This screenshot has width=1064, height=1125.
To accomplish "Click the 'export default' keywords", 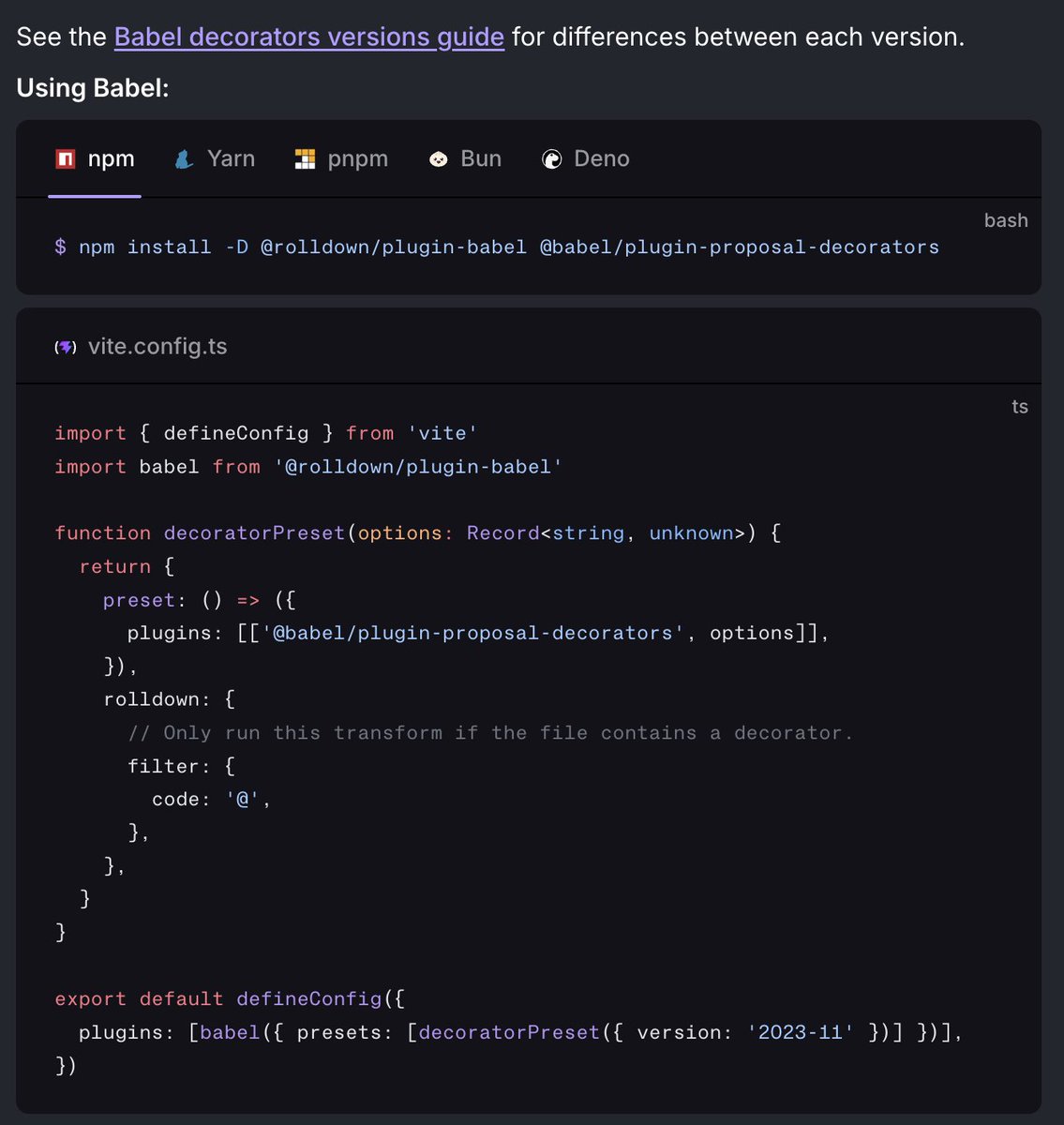I will (139, 999).
